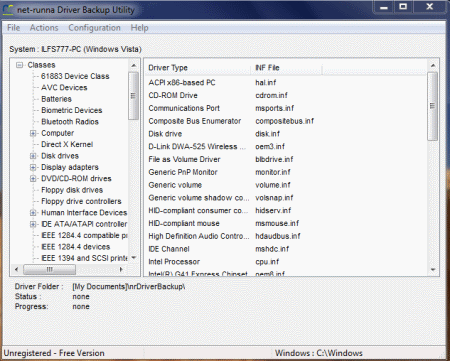Select Floppy disk drives in tree
450x361 pixels.
(72, 190)
